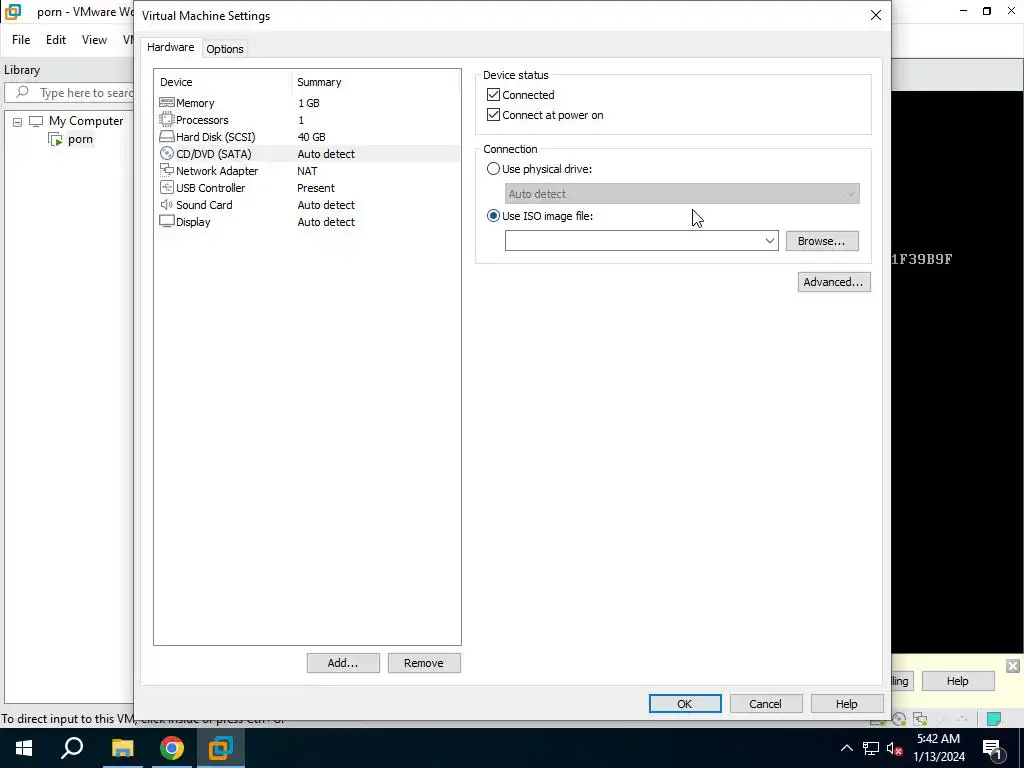Click the Browse... button

tap(822, 241)
